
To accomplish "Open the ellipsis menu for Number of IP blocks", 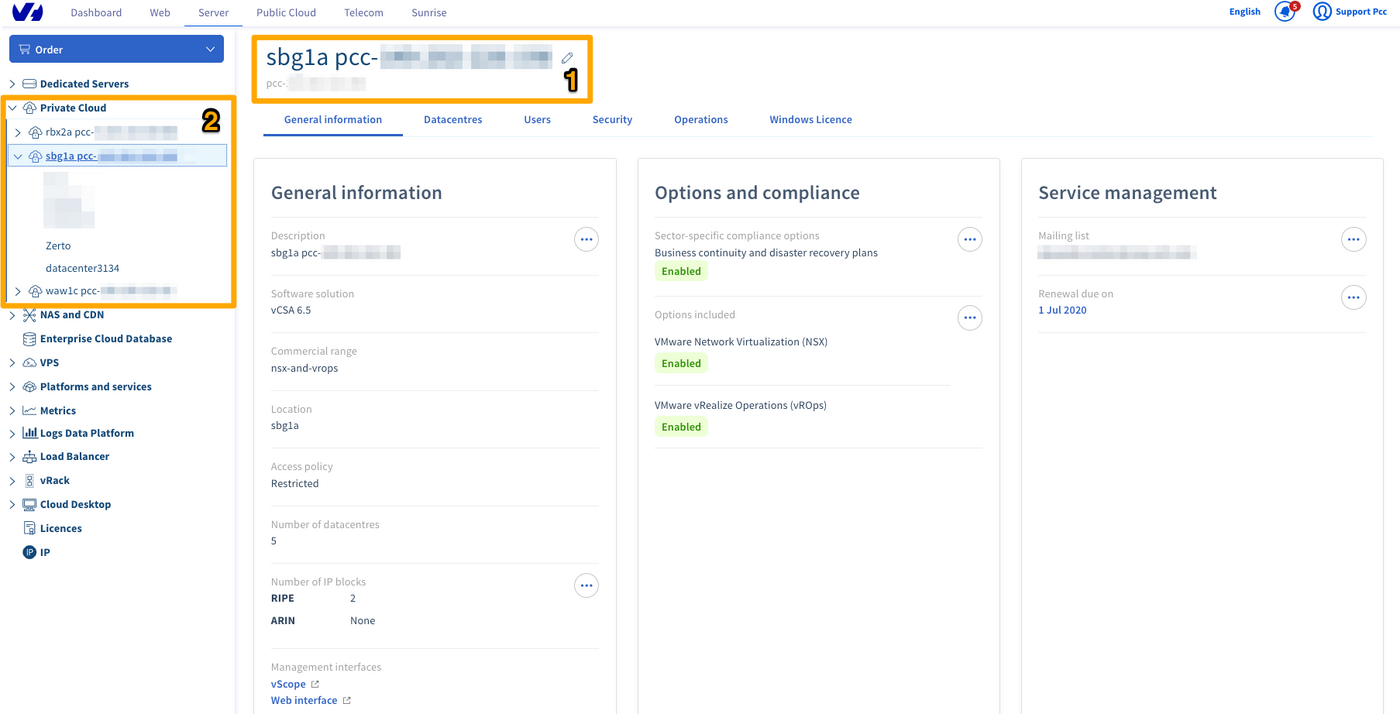I will pos(586,586).
